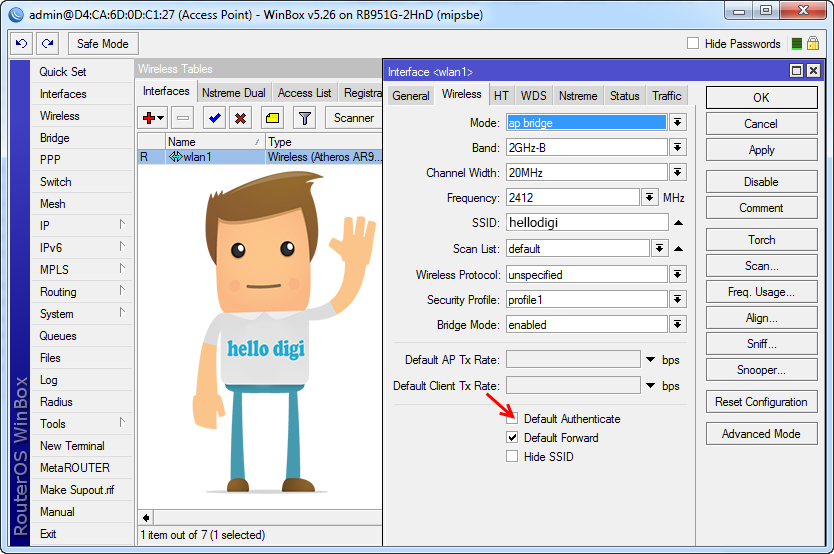The height and width of the screenshot is (554, 834).
Task: Click the Torch button
Action: [x=761, y=240]
